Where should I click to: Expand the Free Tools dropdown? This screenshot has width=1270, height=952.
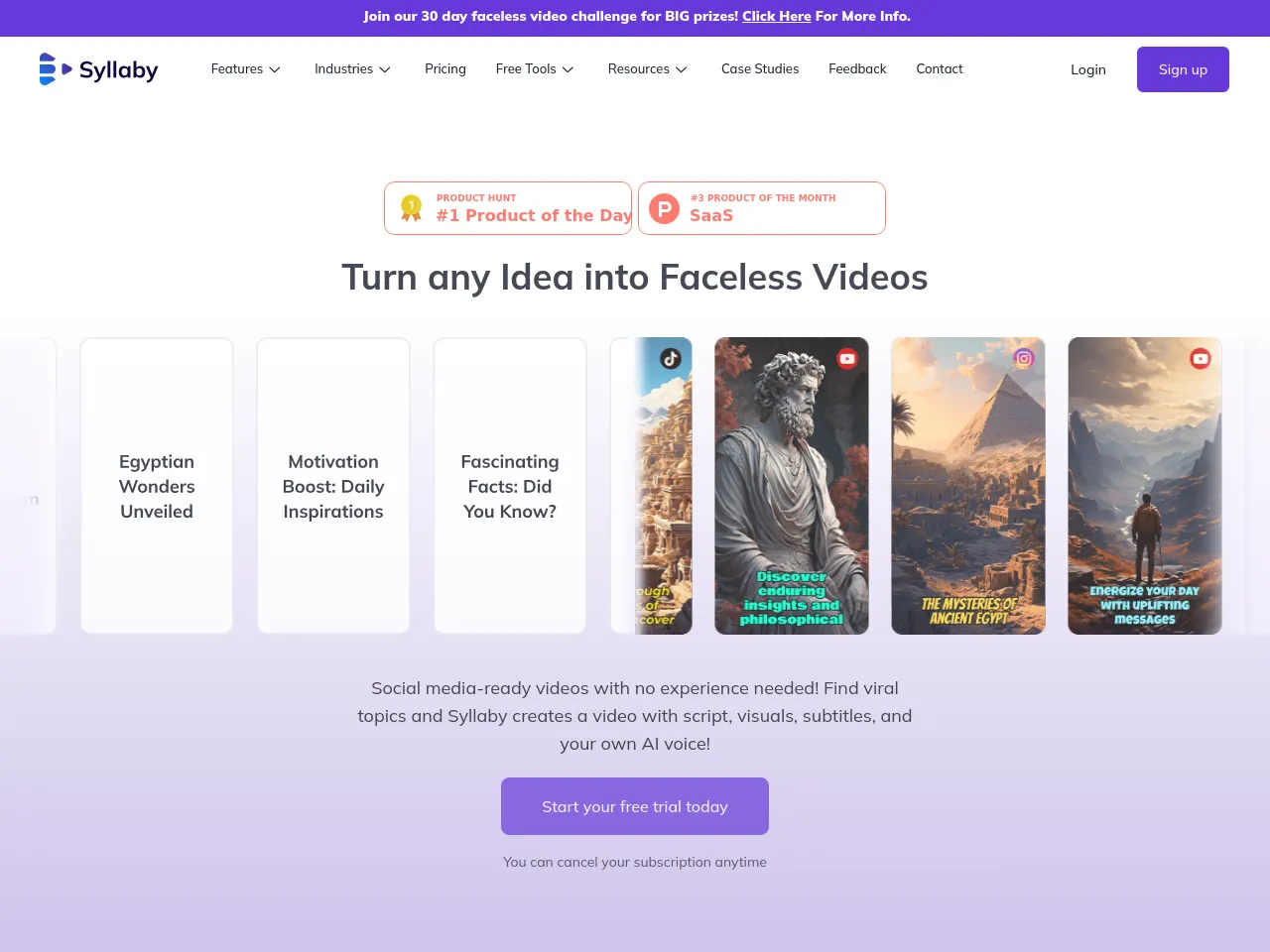tap(535, 69)
